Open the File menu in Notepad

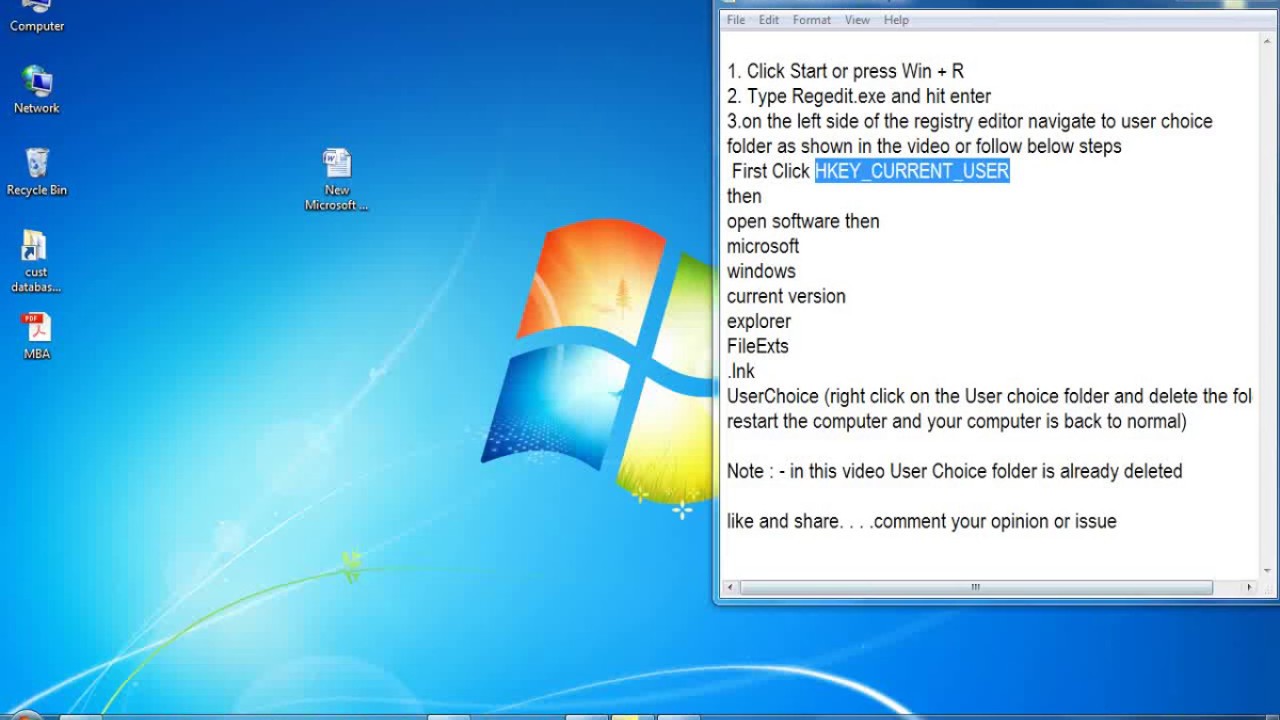[x=736, y=19]
